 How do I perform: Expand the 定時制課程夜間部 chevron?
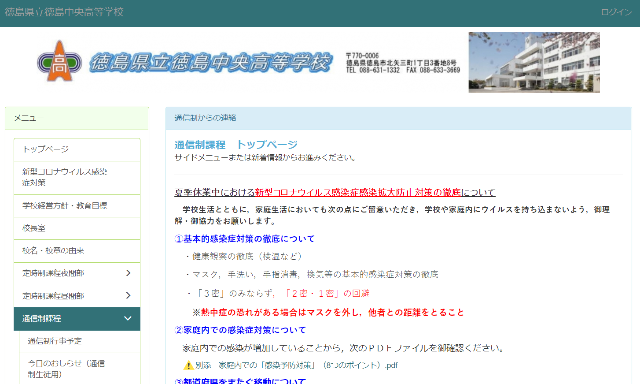[128, 273]
